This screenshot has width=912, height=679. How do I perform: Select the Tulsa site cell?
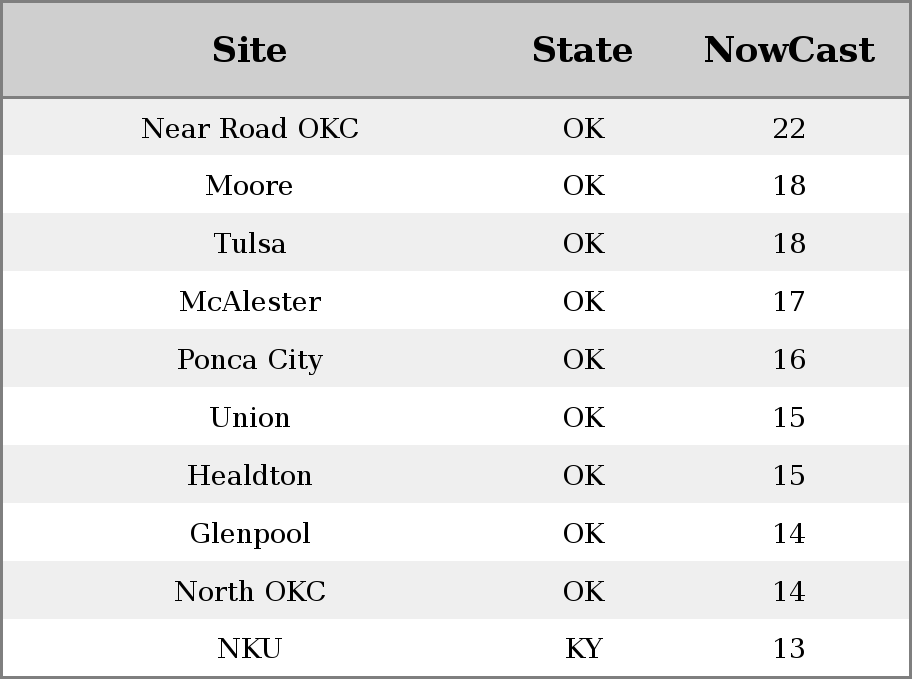[250, 243]
